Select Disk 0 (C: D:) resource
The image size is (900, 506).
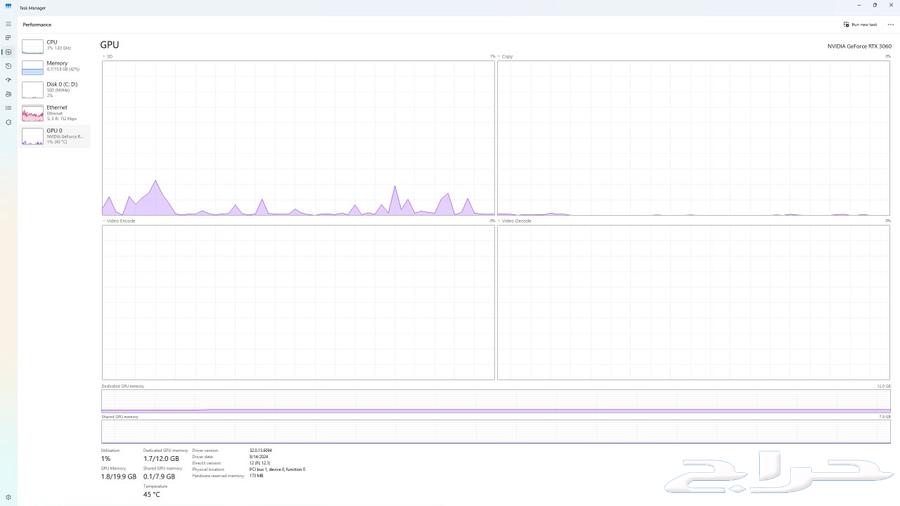tap(55, 89)
